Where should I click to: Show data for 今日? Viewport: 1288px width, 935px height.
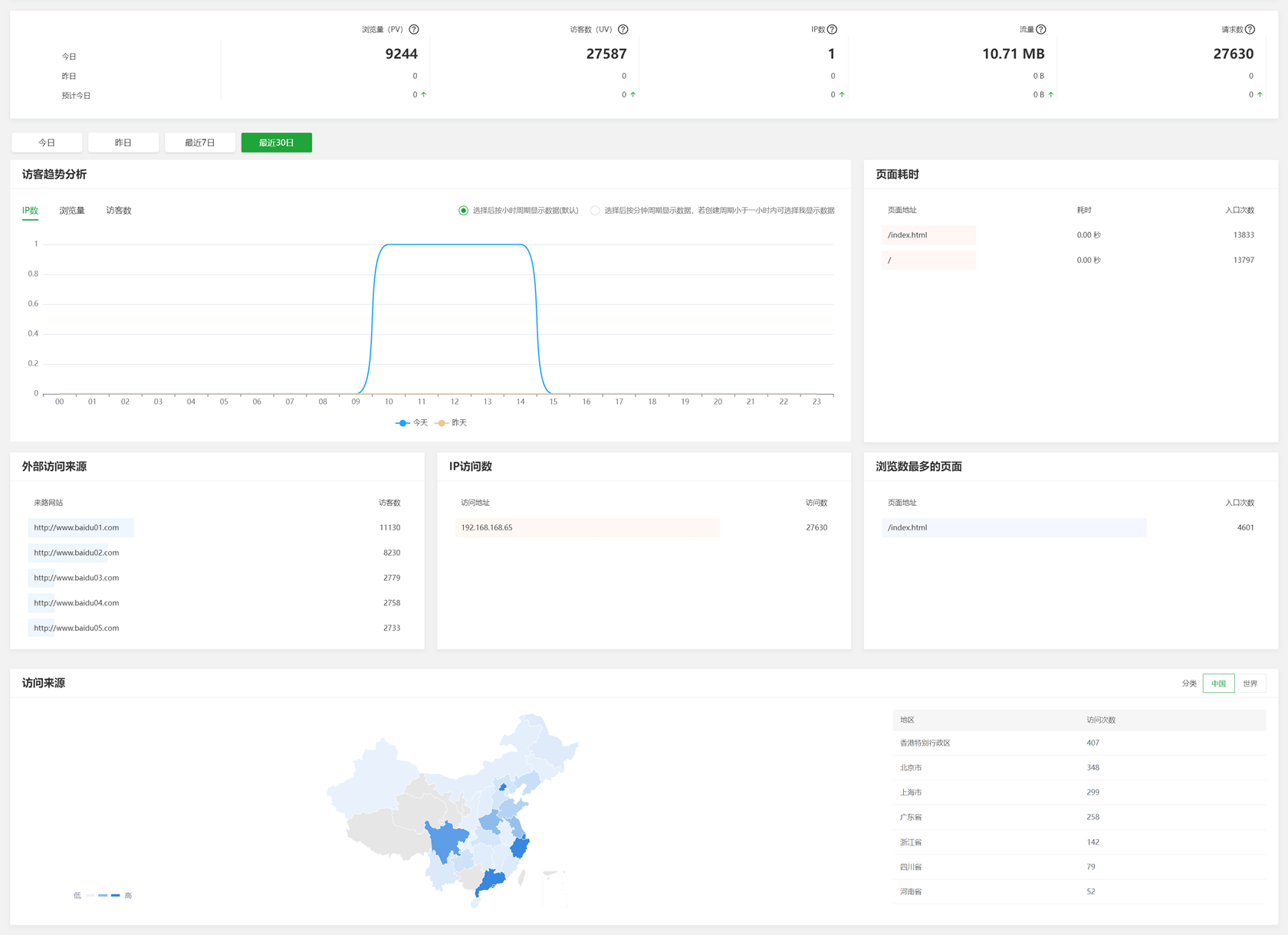coord(47,143)
